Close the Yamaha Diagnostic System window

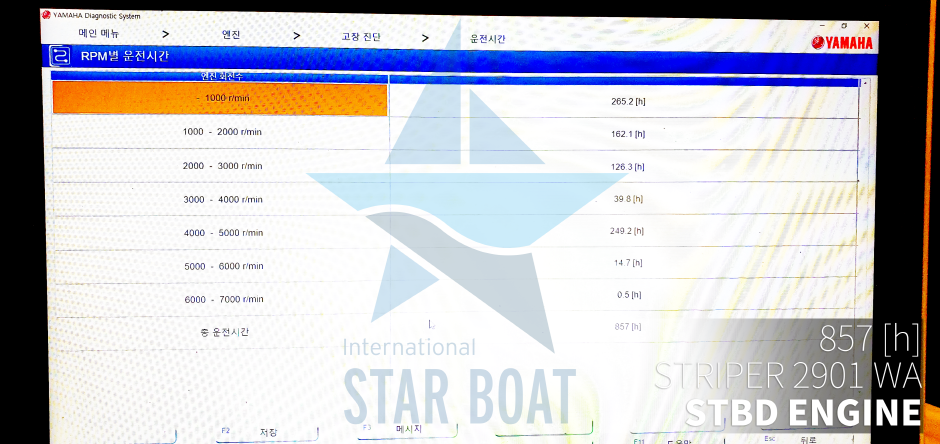866,26
